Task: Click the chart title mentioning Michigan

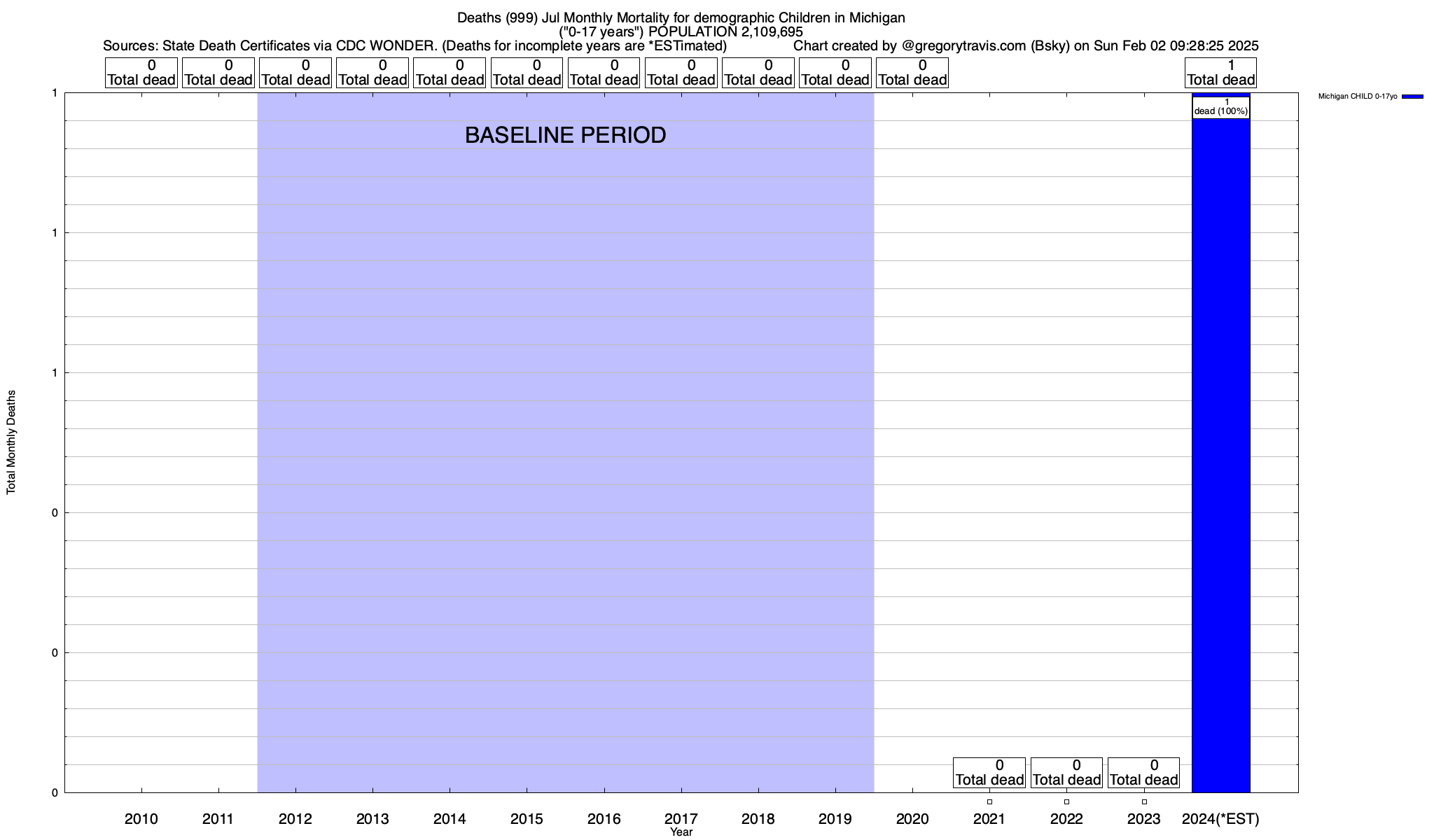Action: pos(681,18)
